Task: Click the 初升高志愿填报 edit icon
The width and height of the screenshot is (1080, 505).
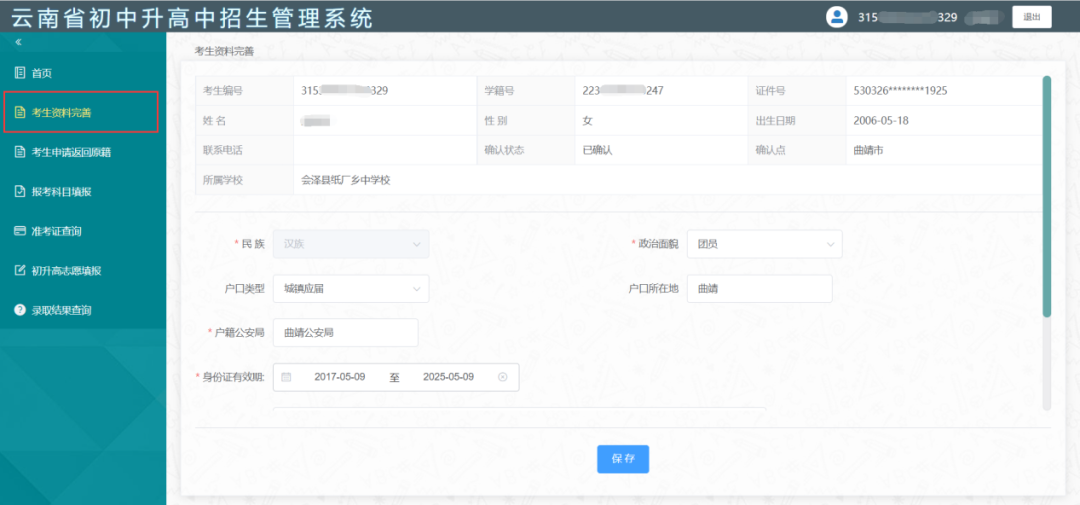Action: (20, 271)
